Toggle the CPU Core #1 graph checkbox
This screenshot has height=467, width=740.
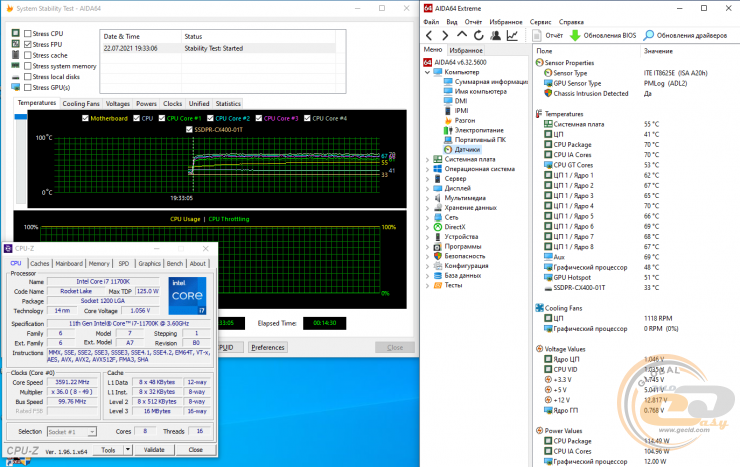(162, 118)
